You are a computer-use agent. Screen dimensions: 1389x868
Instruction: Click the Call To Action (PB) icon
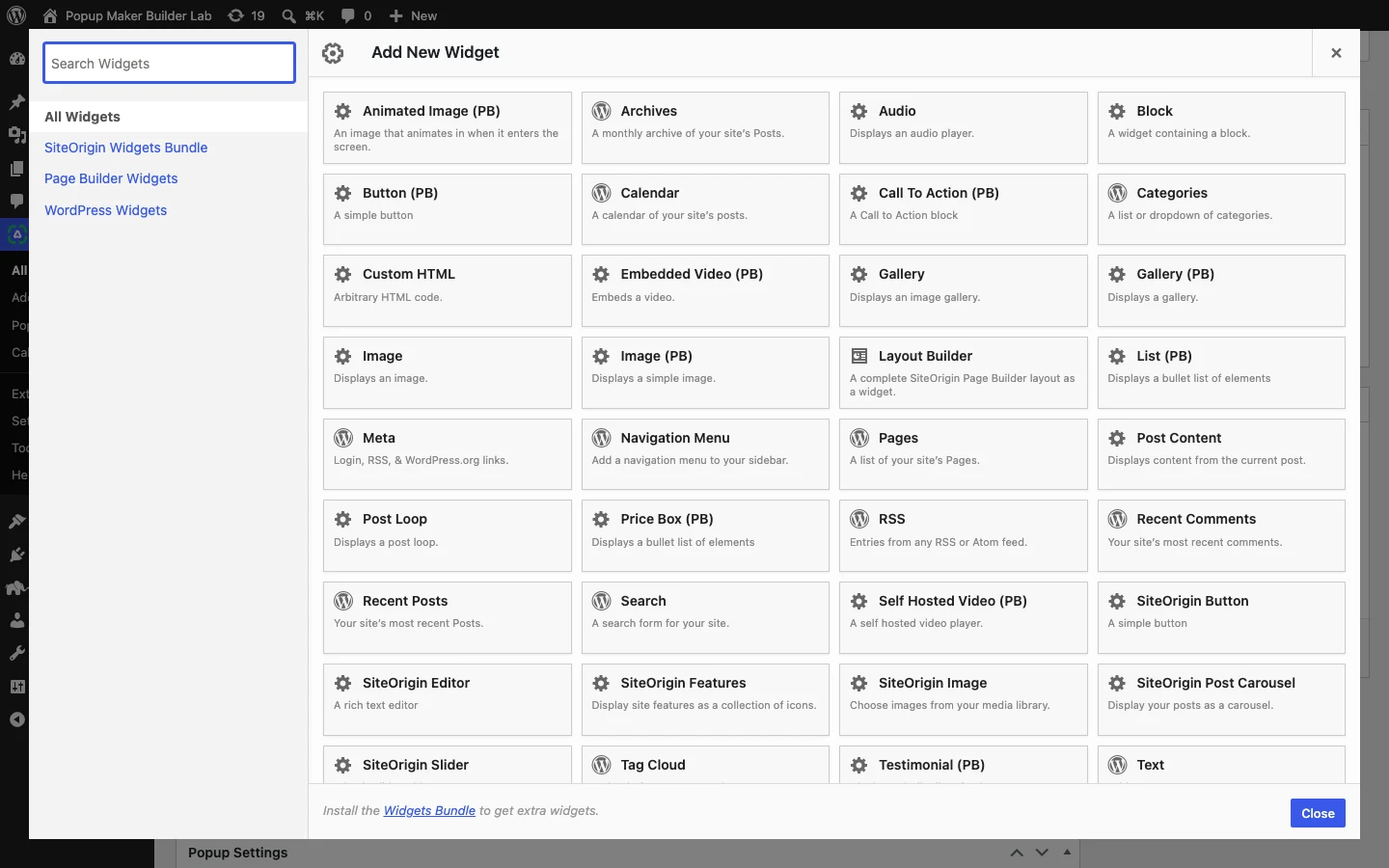[858, 193]
